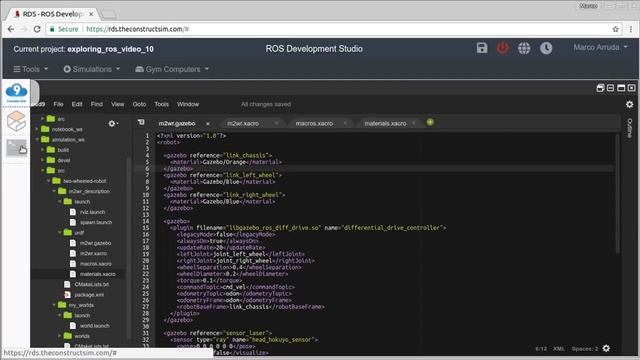Click the XML syntax mode in status bar
Viewport: 640px width, 360px height.
coord(559,349)
